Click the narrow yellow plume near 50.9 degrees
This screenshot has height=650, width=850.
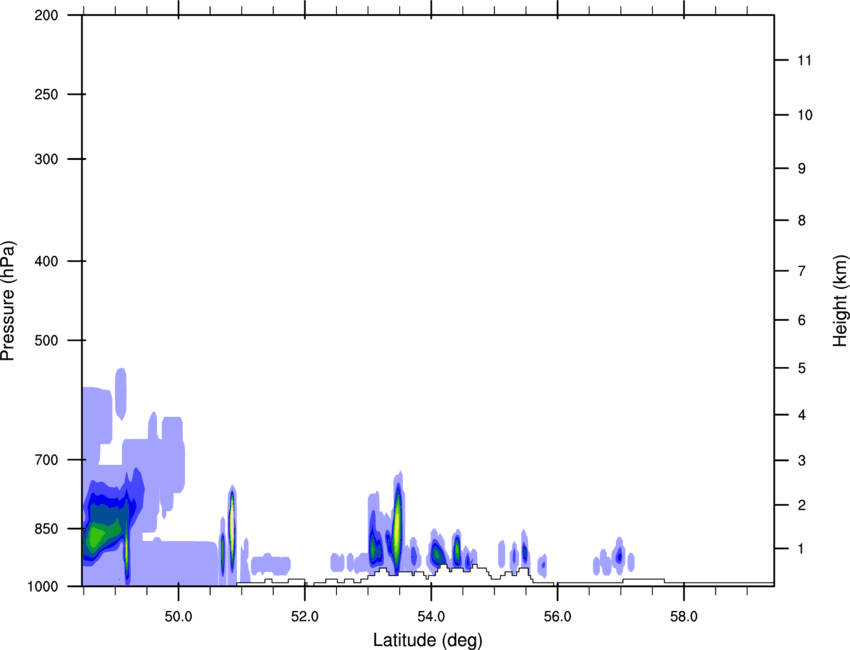232,523
